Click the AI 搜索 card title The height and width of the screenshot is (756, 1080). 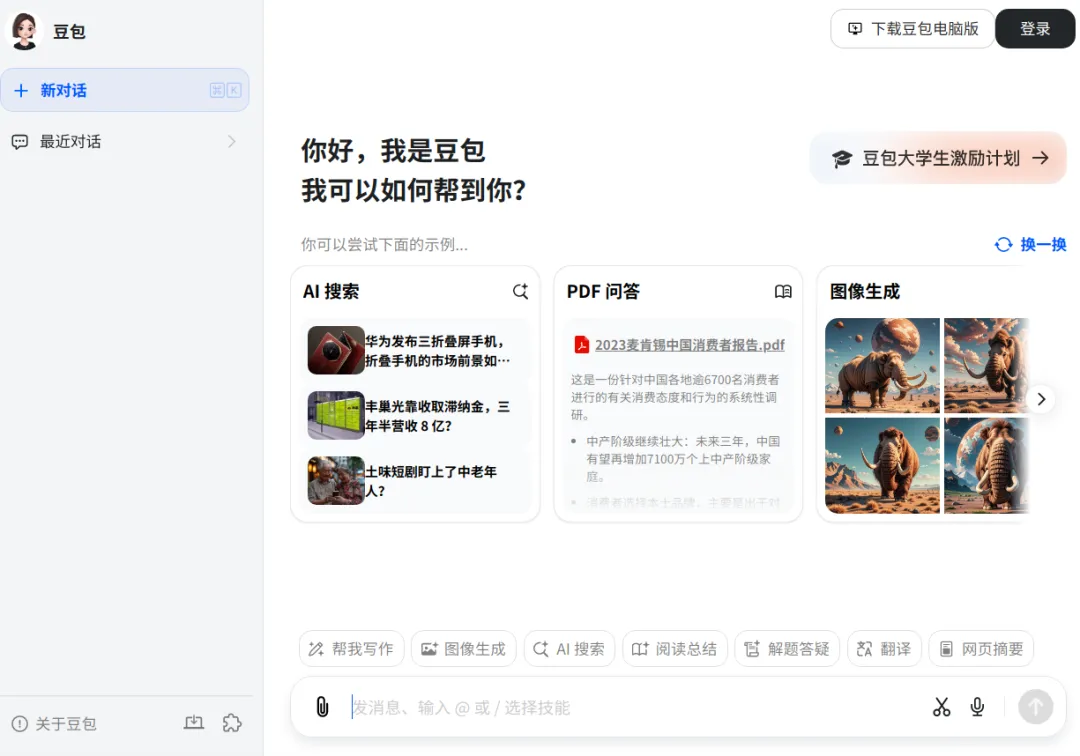point(331,291)
